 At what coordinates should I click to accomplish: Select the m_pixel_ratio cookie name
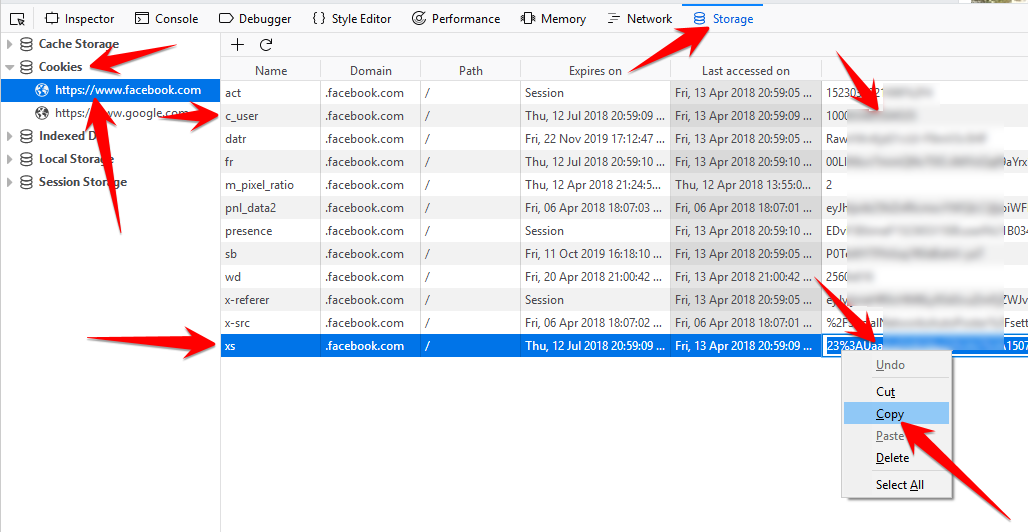click(260, 185)
